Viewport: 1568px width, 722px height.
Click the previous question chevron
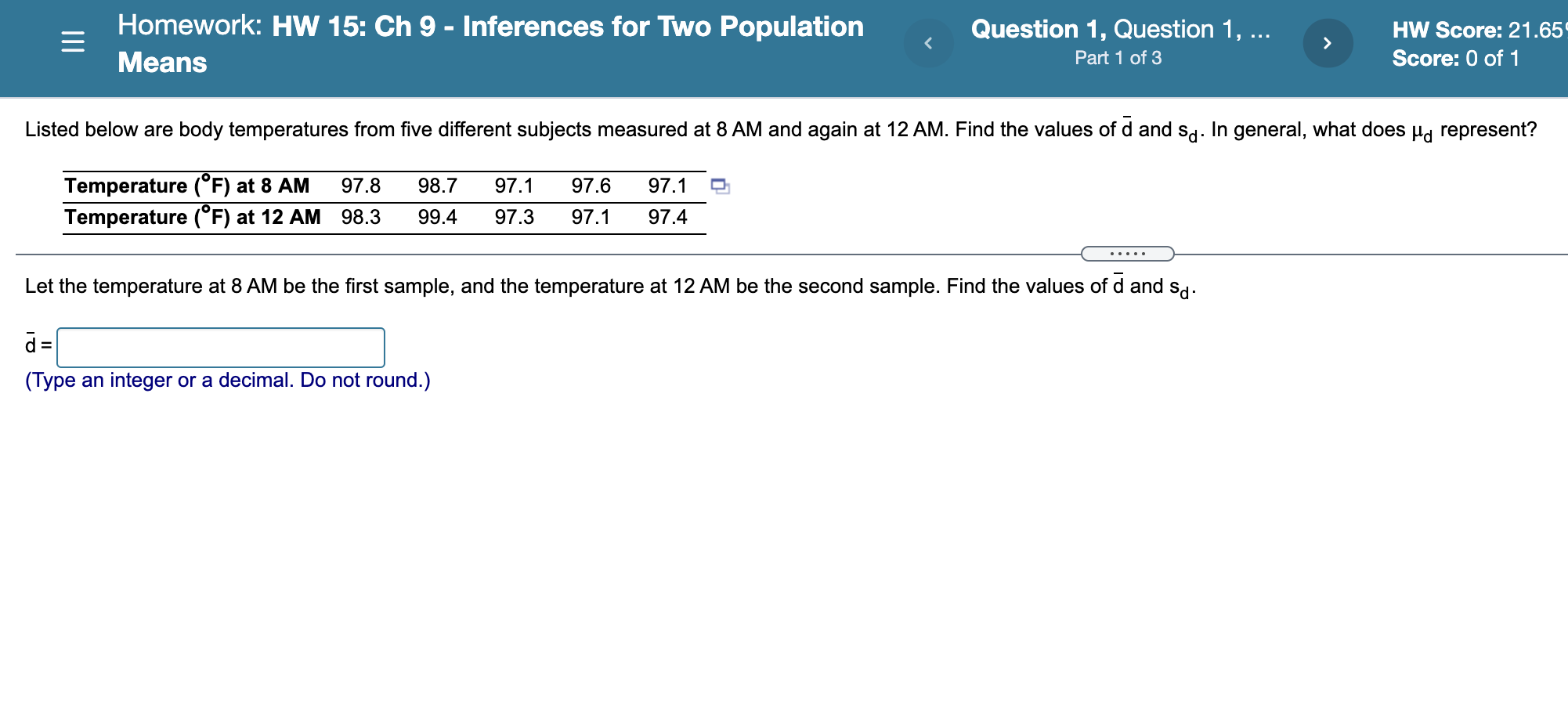point(929,43)
